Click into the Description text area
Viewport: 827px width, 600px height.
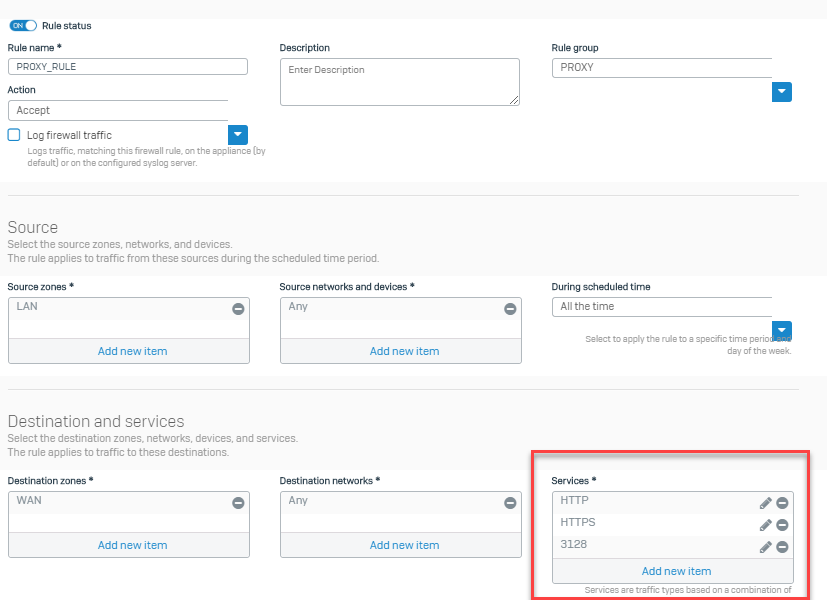pyautogui.click(x=399, y=81)
